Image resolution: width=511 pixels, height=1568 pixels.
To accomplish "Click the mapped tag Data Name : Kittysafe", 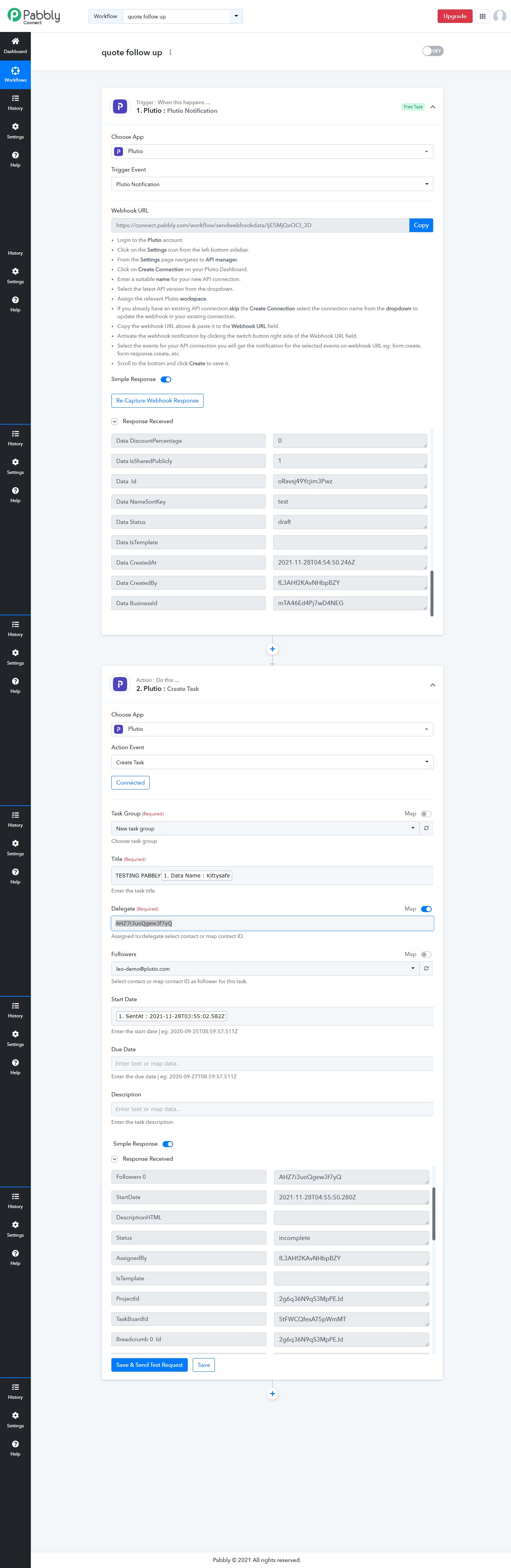I will [x=197, y=875].
